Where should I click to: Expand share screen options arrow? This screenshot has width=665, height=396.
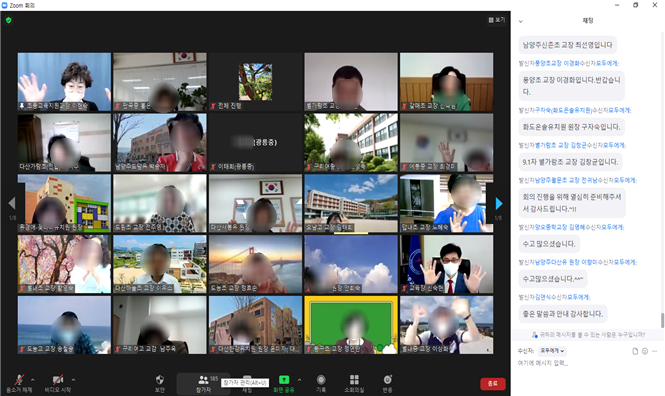pyautogui.click(x=299, y=379)
